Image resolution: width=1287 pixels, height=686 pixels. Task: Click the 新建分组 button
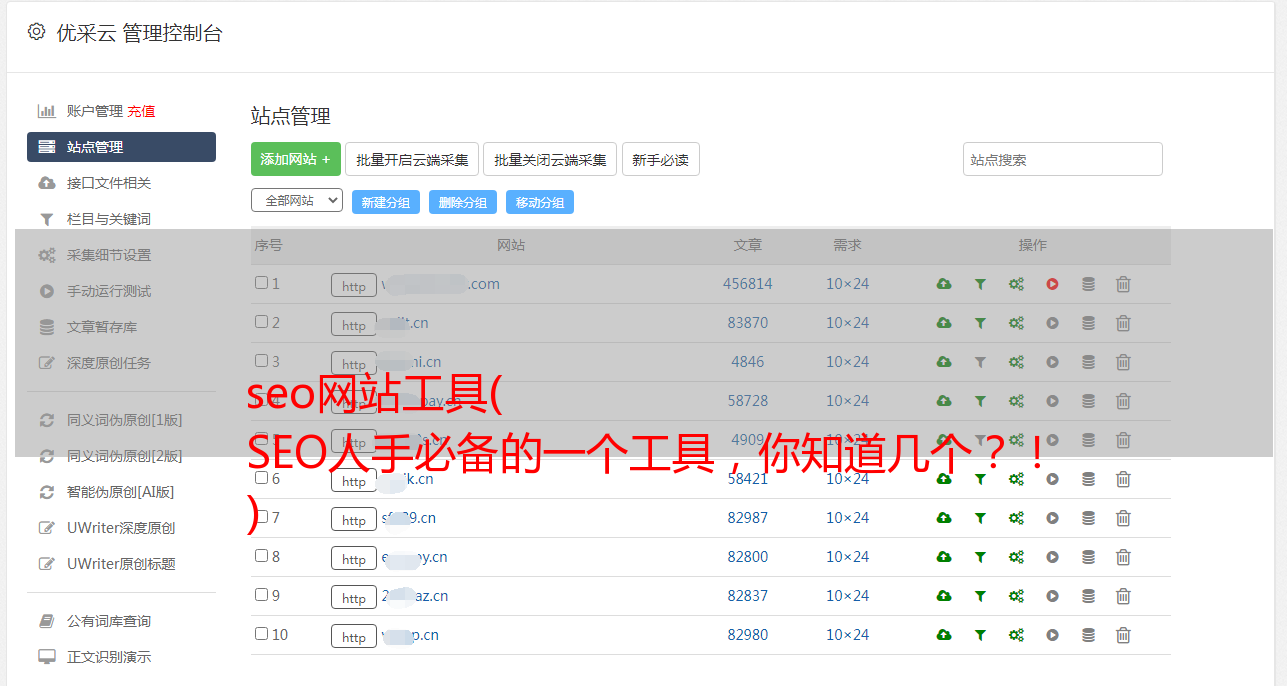(386, 202)
